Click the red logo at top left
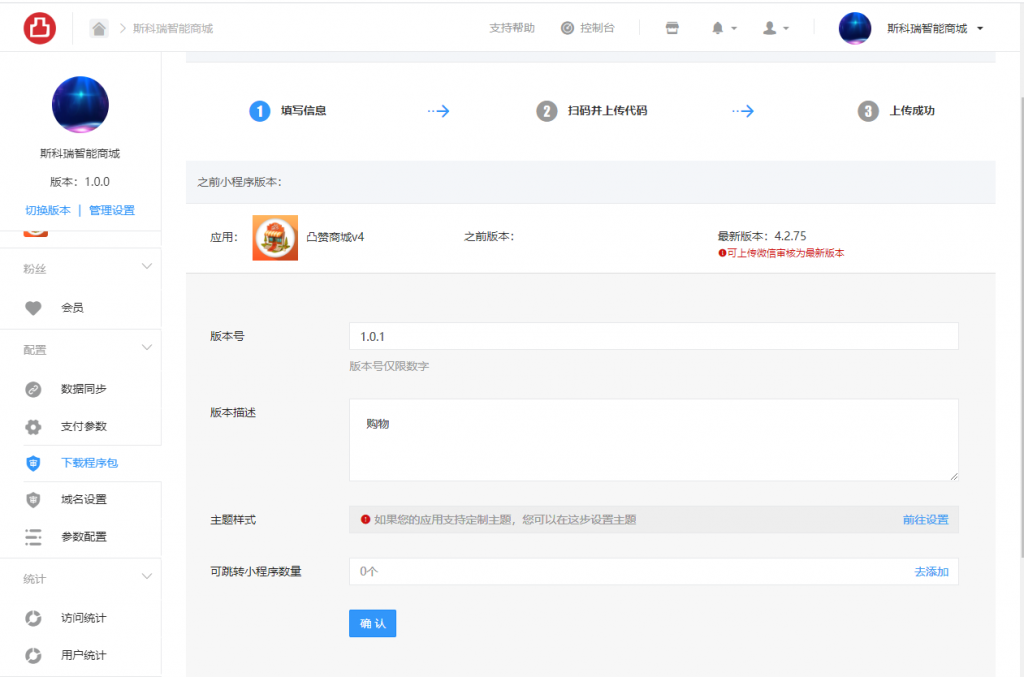The width and height of the screenshot is (1024, 677). [40, 28]
